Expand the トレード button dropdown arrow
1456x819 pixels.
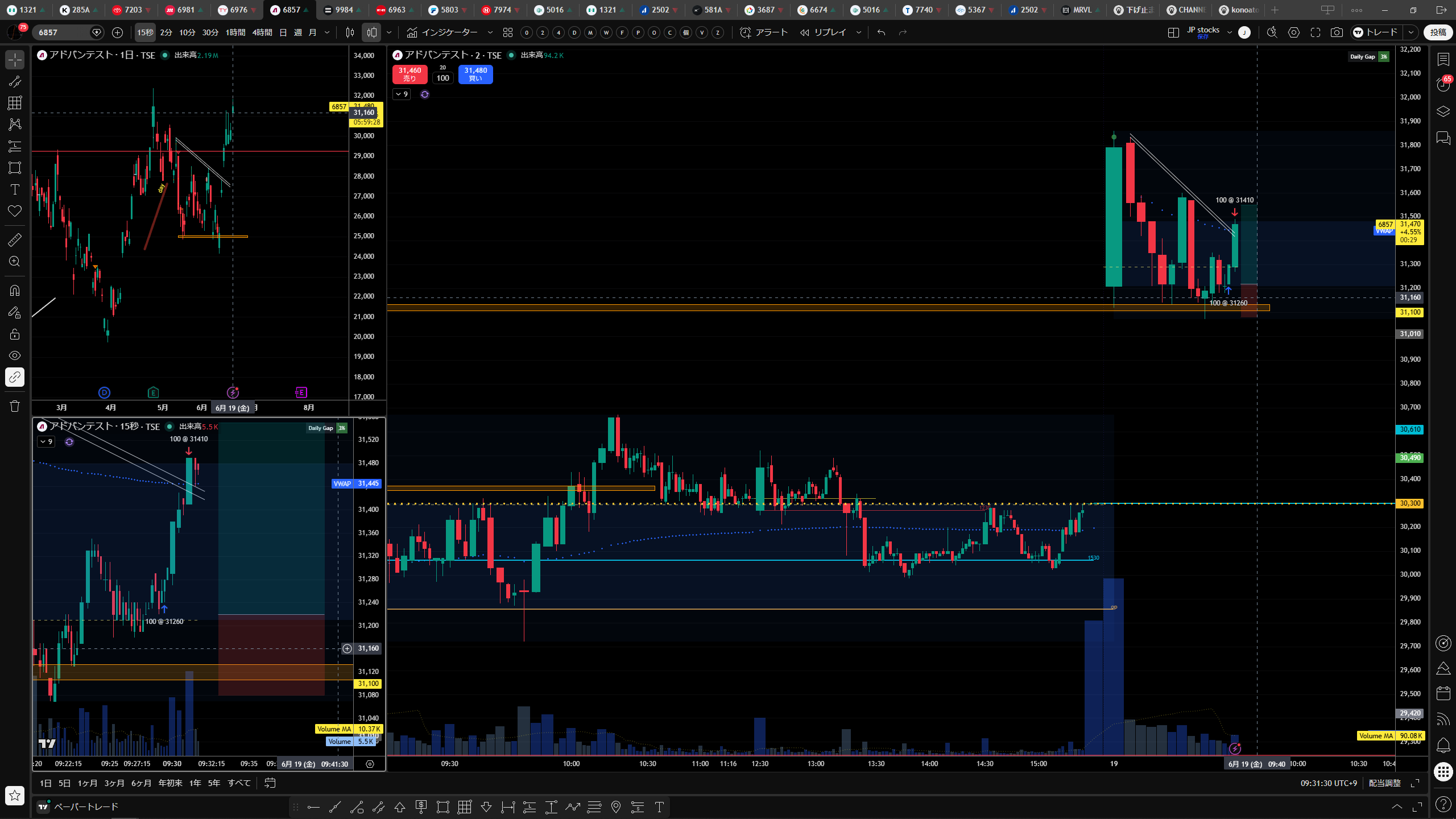coord(1411,32)
